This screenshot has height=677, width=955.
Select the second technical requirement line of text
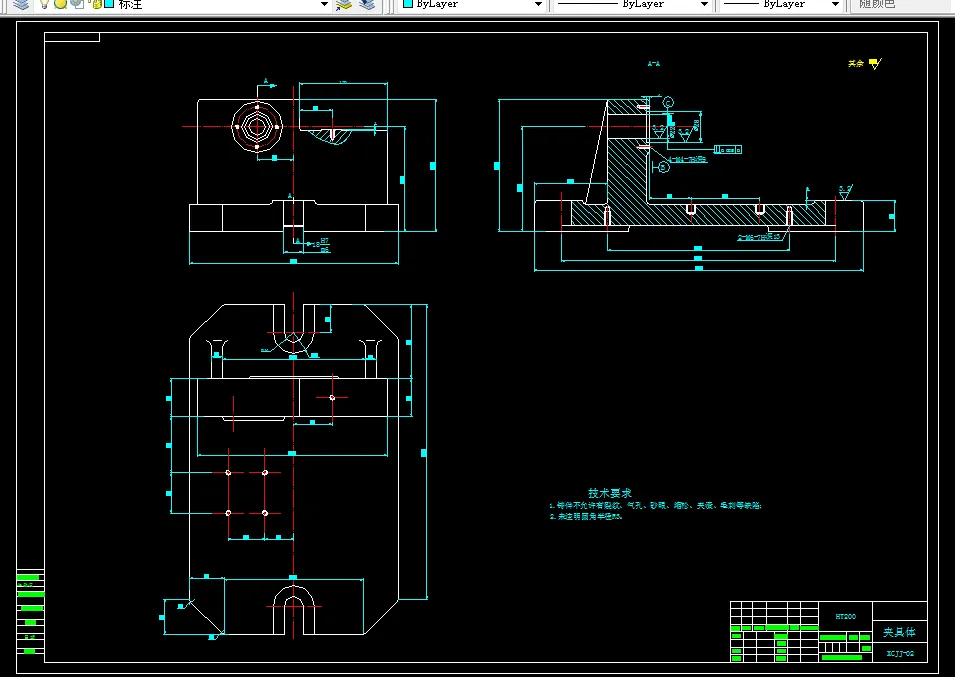(x=586, y=516)
